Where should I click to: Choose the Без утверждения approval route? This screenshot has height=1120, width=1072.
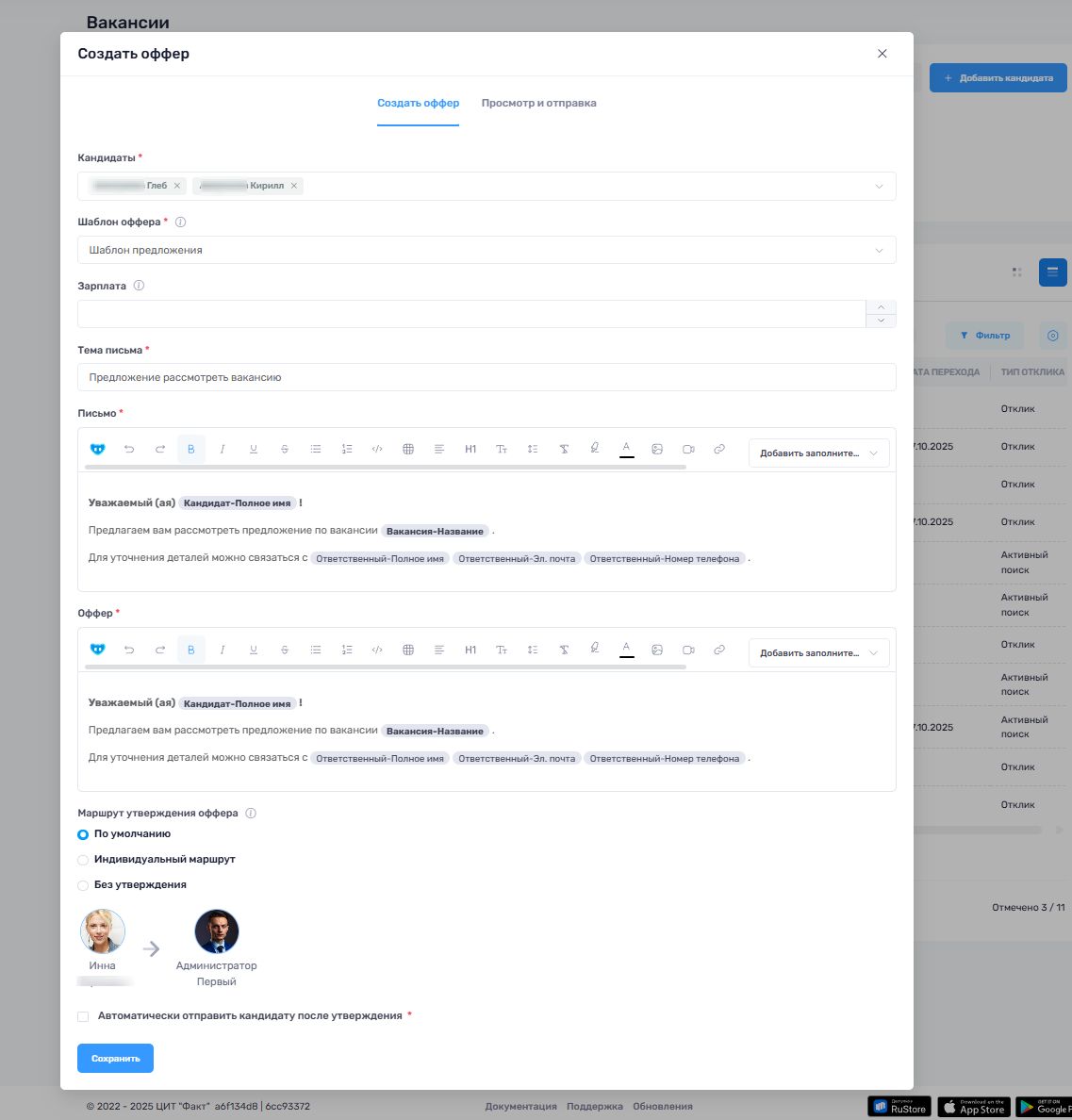click(x=84, y=885)
